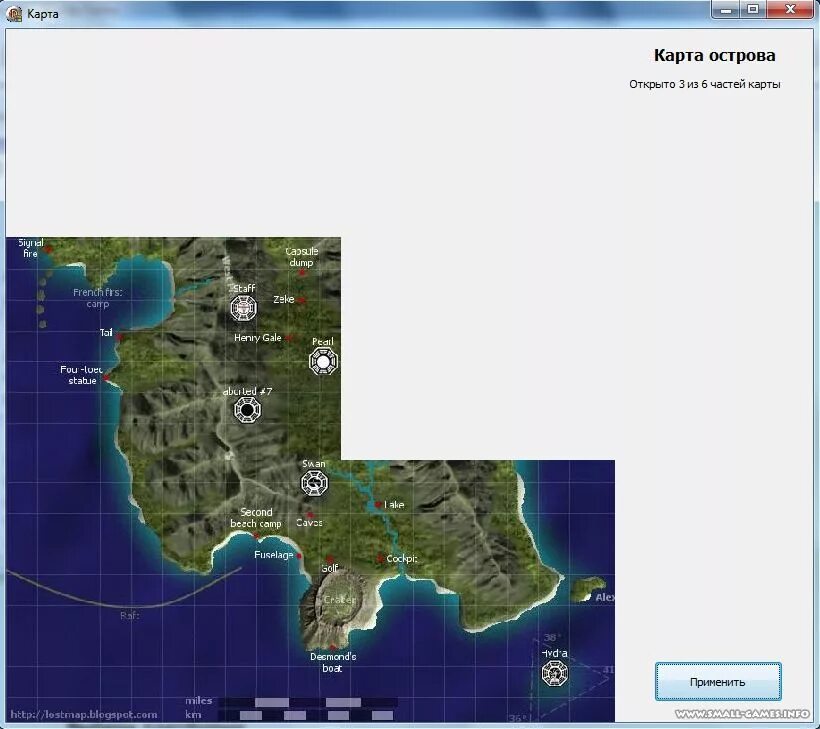Maximize the Карта window

point(753,9)
